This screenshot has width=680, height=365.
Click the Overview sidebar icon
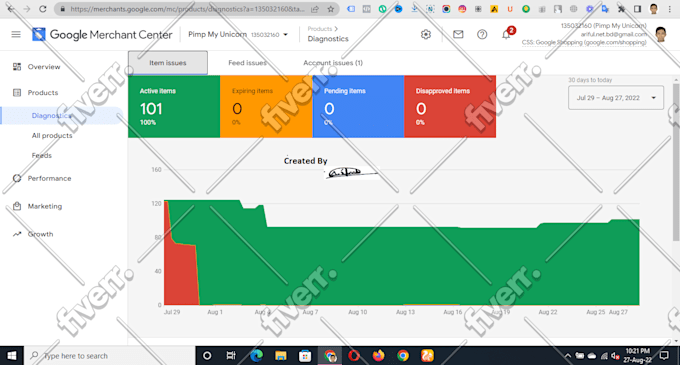click(17, 66)
